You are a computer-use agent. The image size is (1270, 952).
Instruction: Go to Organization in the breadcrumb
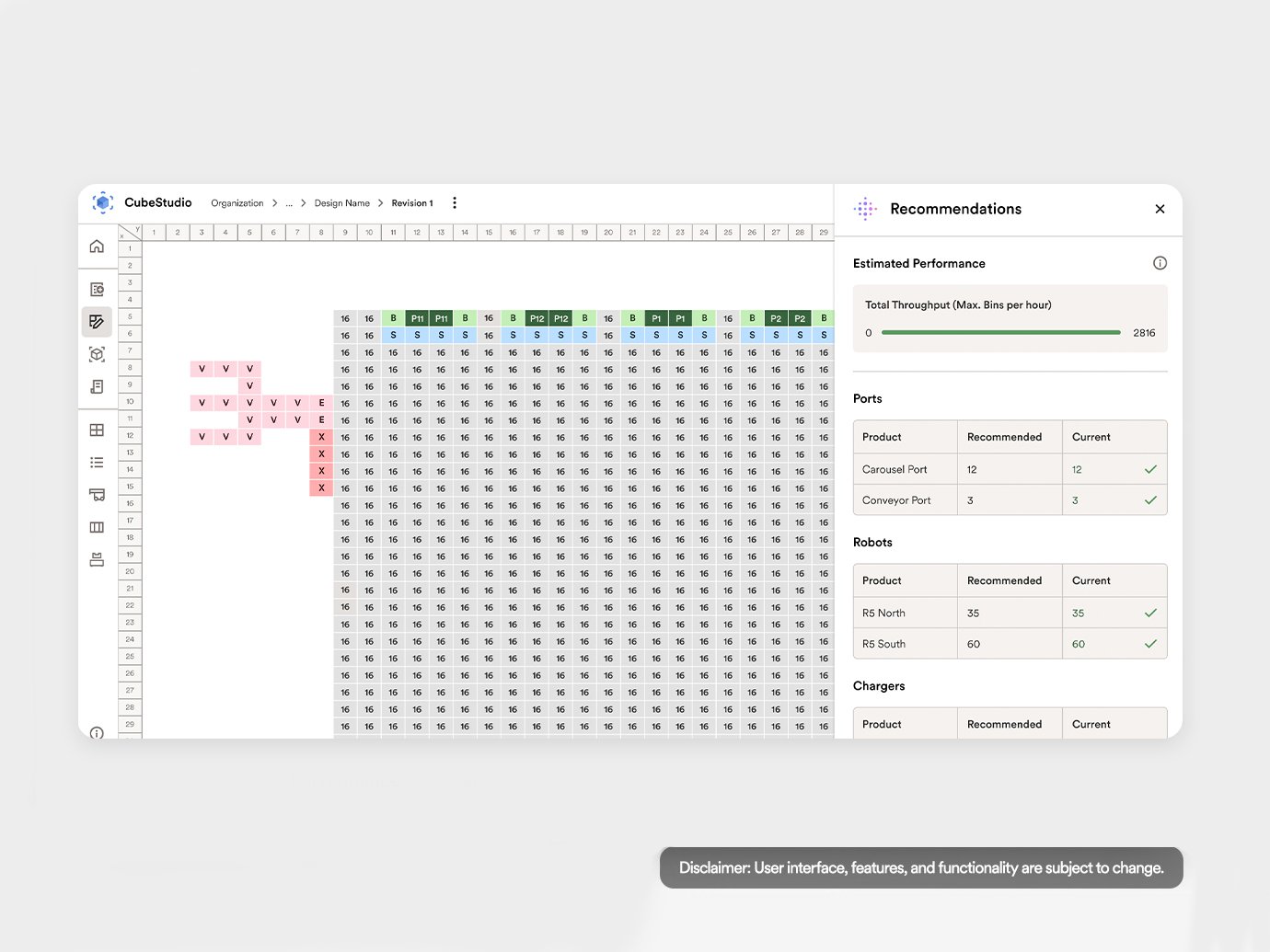(x=237, y=203)
